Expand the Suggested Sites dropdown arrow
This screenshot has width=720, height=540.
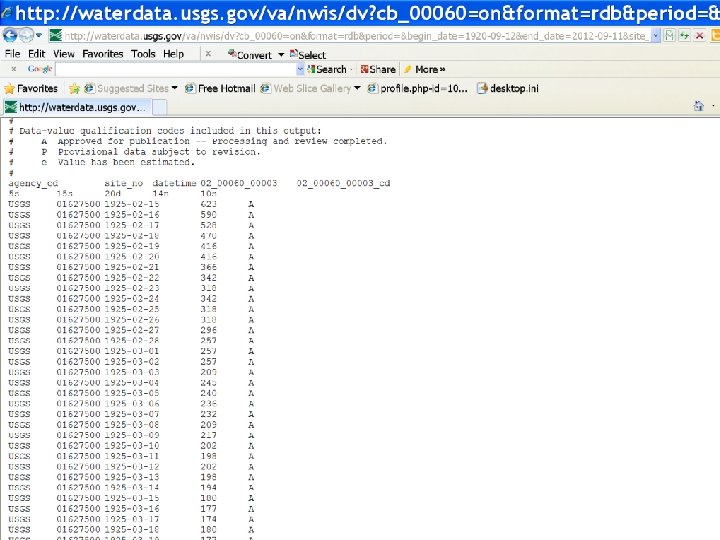(x=174, y=88)
